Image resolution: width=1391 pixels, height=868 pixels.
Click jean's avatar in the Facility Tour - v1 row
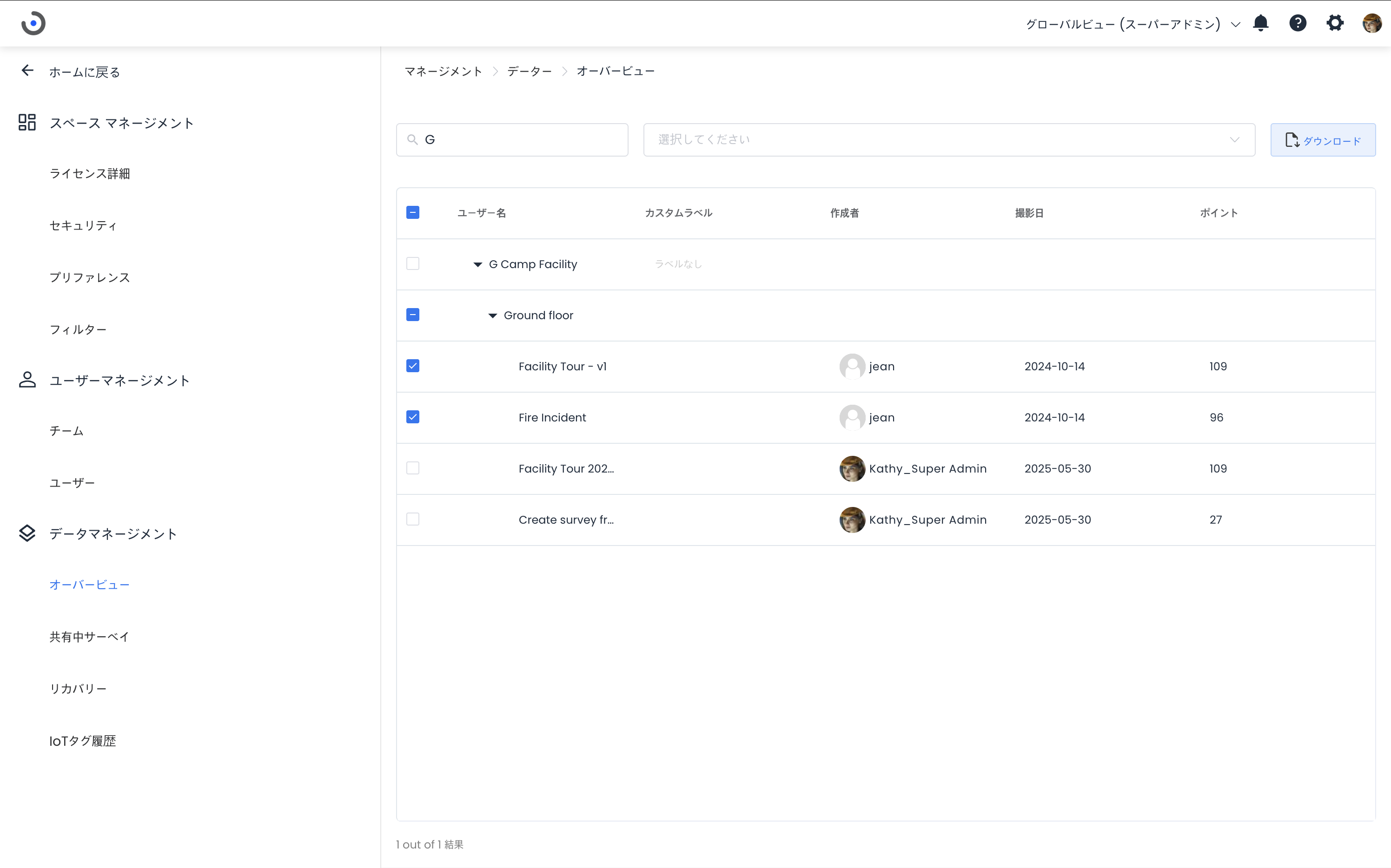[x=852, y=366]
